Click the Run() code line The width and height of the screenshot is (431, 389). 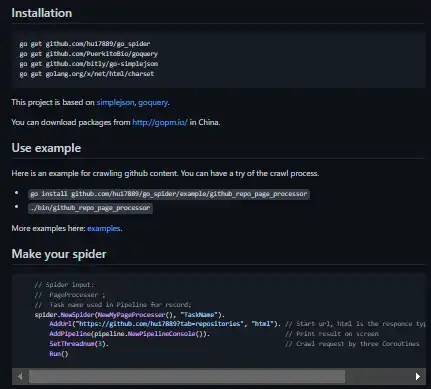59,354
